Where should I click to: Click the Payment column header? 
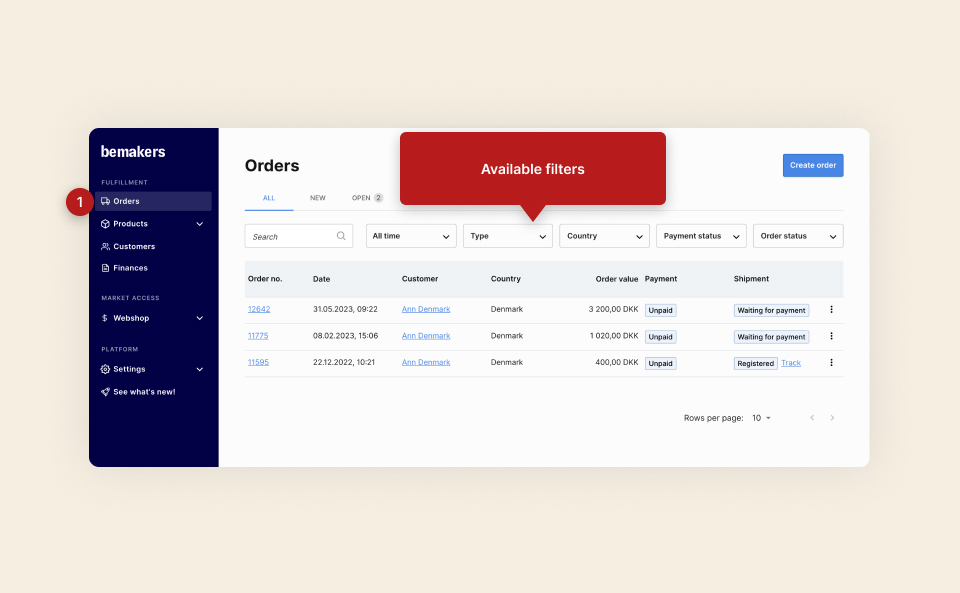tap(661, 279)
